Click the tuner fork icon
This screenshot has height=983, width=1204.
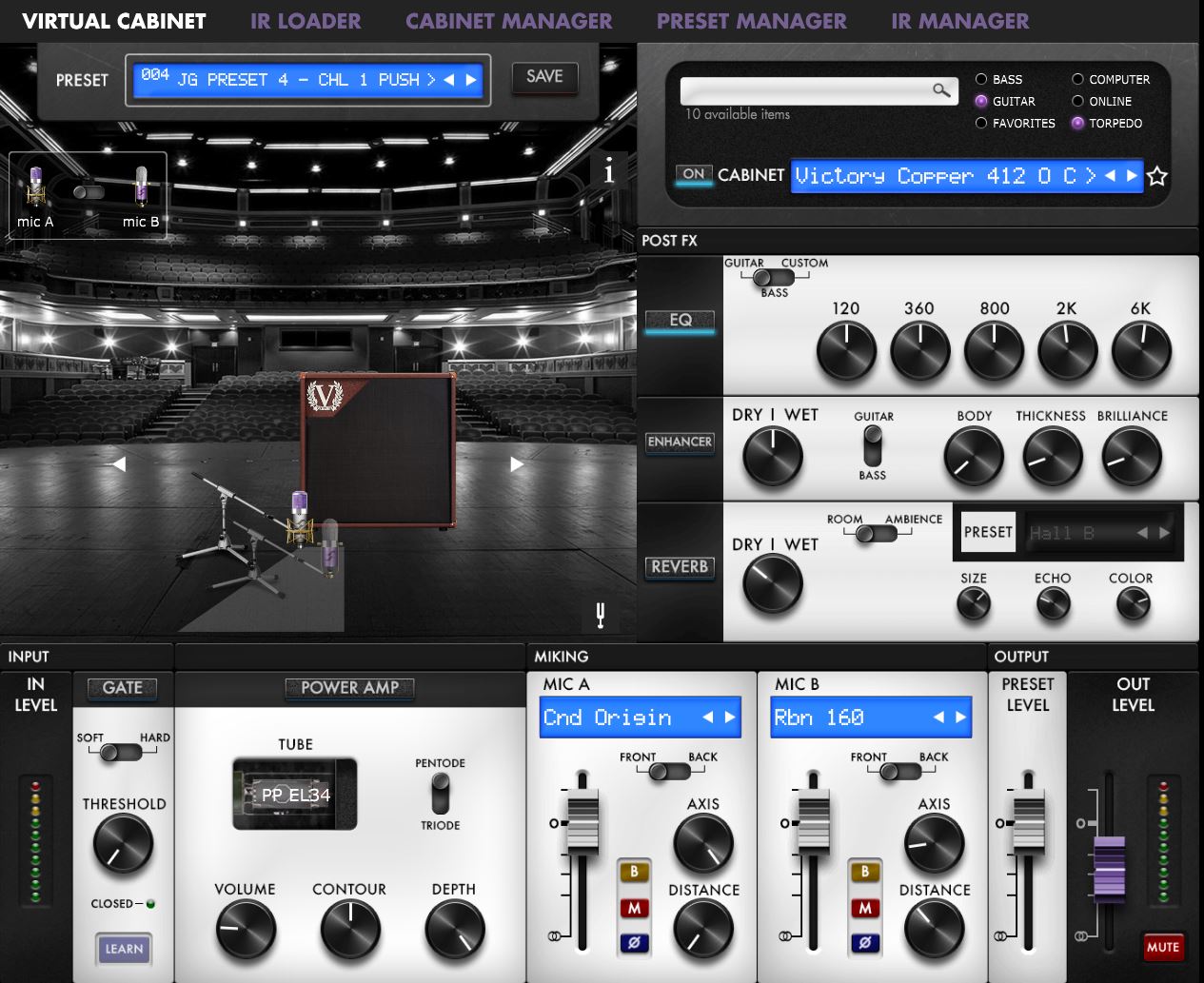(601, 616)
